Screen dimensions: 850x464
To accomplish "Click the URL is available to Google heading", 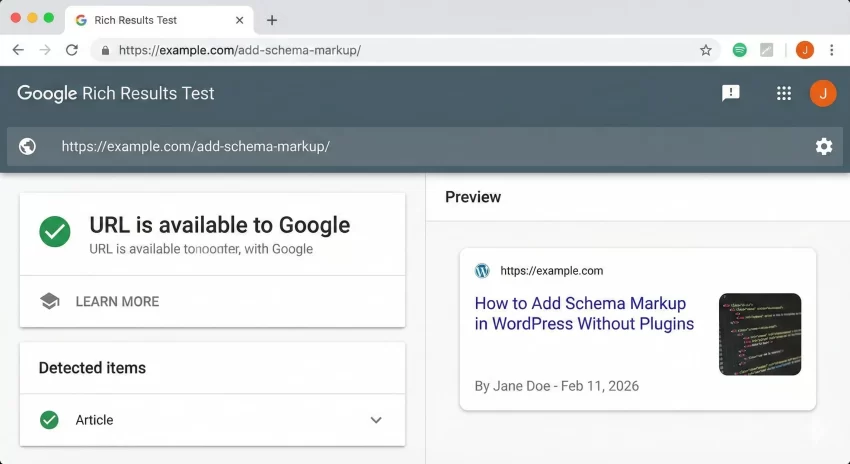I will (x=220, y=225).
